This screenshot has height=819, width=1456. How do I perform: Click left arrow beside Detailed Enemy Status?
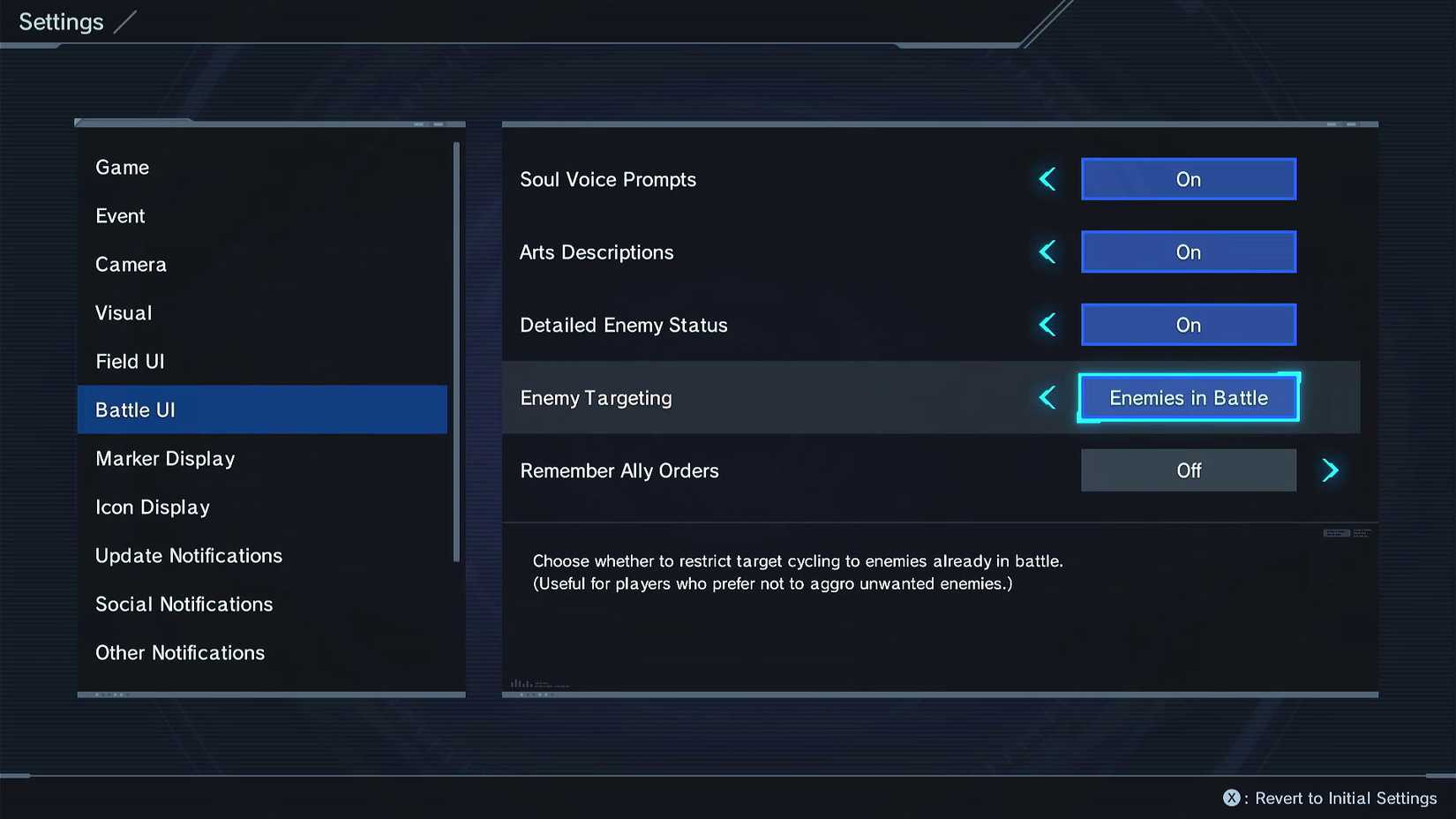pyautogui.click(x=1047, y=325)
